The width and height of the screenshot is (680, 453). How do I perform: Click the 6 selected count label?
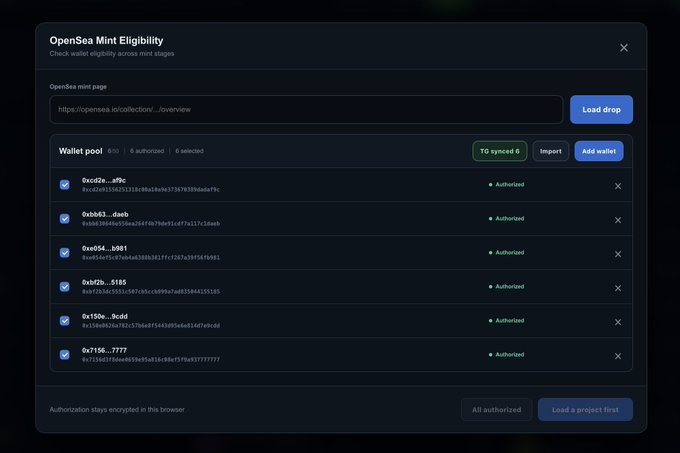tap(190, 151)
